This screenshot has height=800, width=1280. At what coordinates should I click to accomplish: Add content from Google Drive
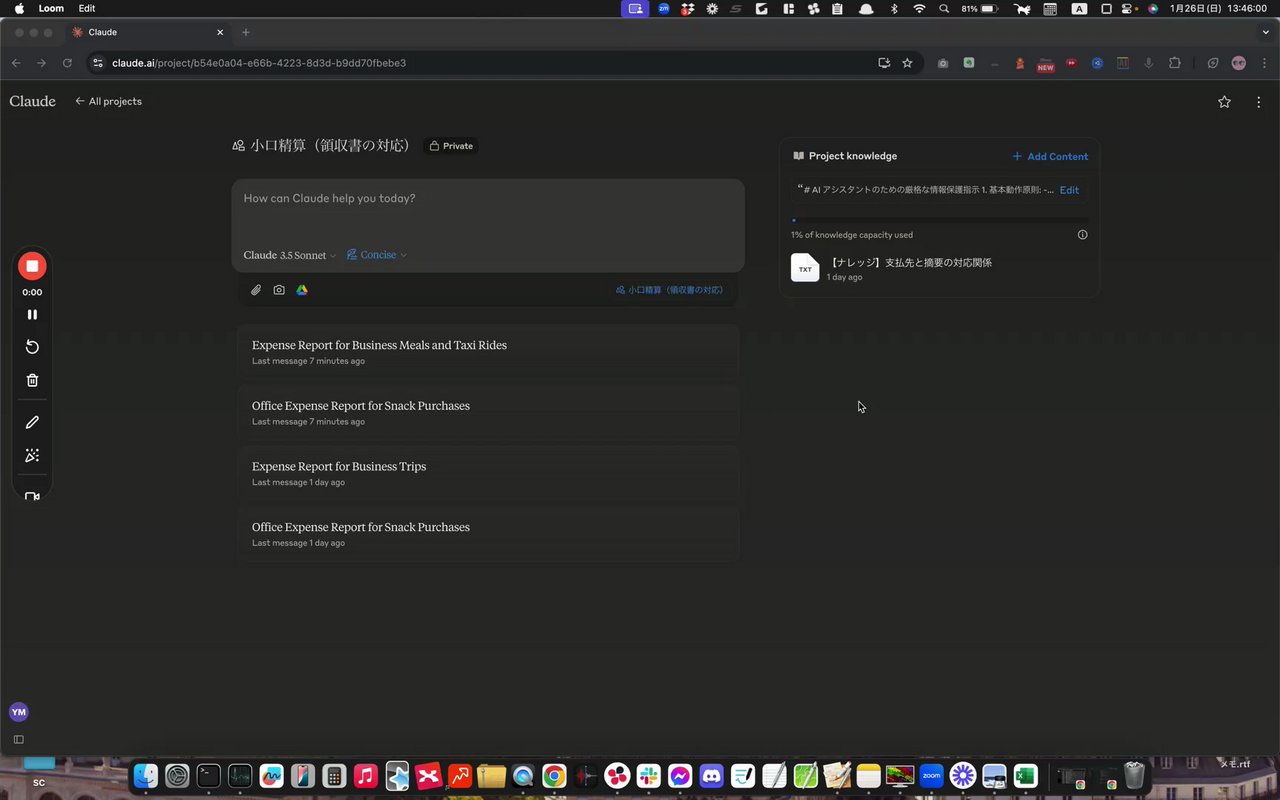click(x=302, y=290)
